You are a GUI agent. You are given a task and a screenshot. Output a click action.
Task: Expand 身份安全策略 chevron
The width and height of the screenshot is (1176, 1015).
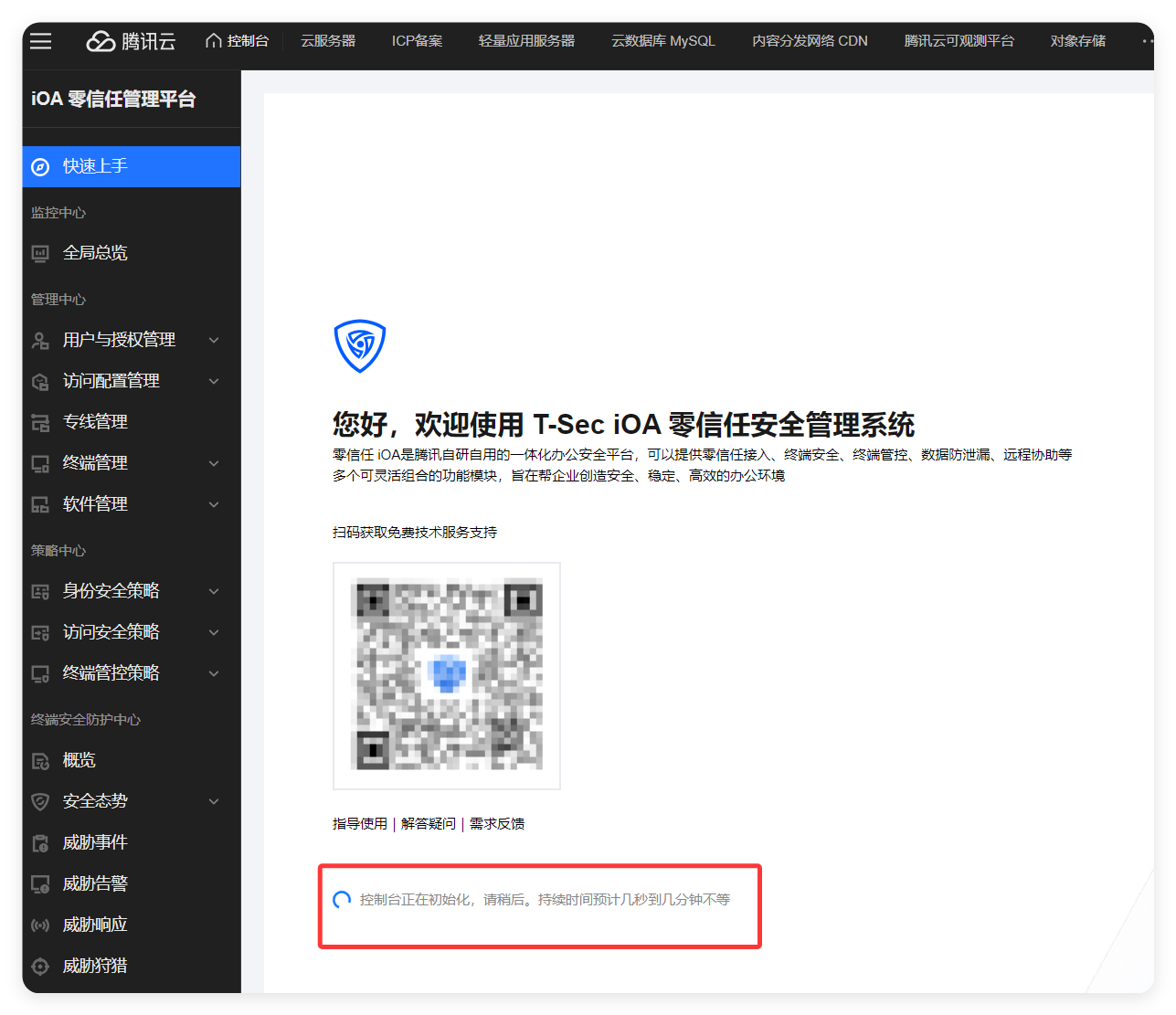[x=214, y=591]
